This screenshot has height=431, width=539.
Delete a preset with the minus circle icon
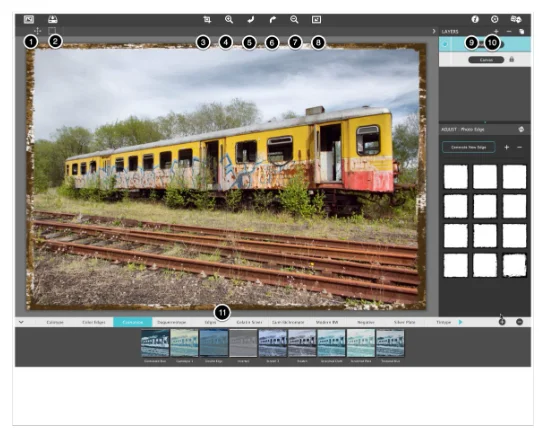click(519, 322)
